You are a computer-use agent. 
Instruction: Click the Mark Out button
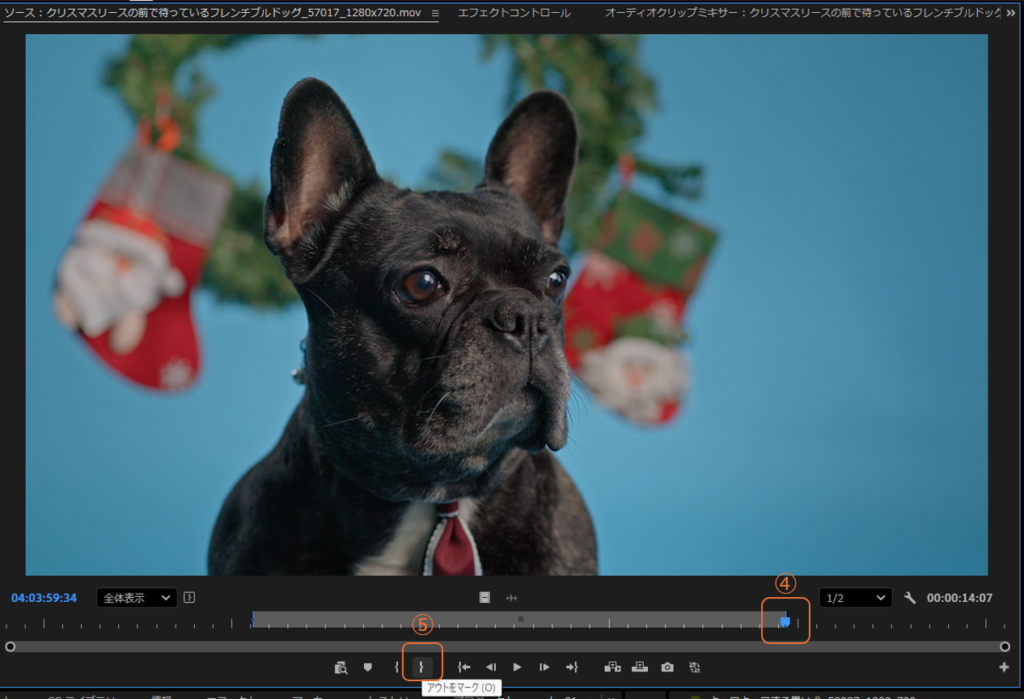tap(421, 667)
